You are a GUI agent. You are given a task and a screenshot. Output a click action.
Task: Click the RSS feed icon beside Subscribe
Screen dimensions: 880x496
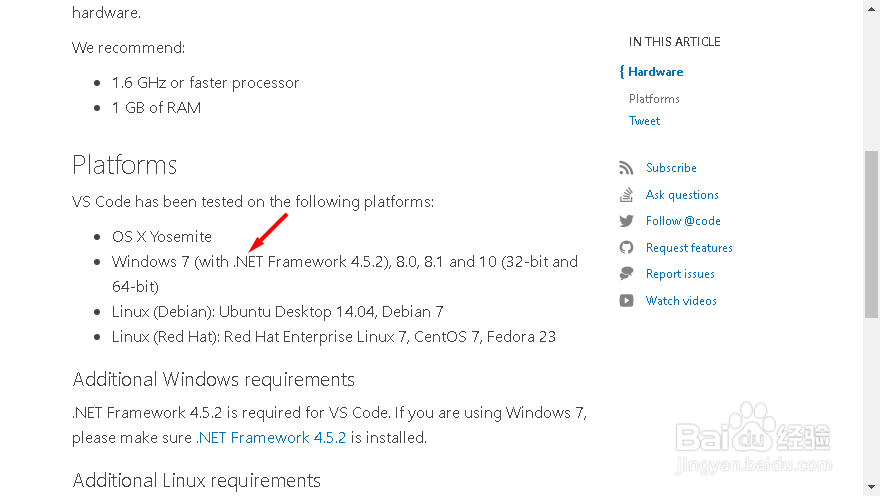point(626,168)
